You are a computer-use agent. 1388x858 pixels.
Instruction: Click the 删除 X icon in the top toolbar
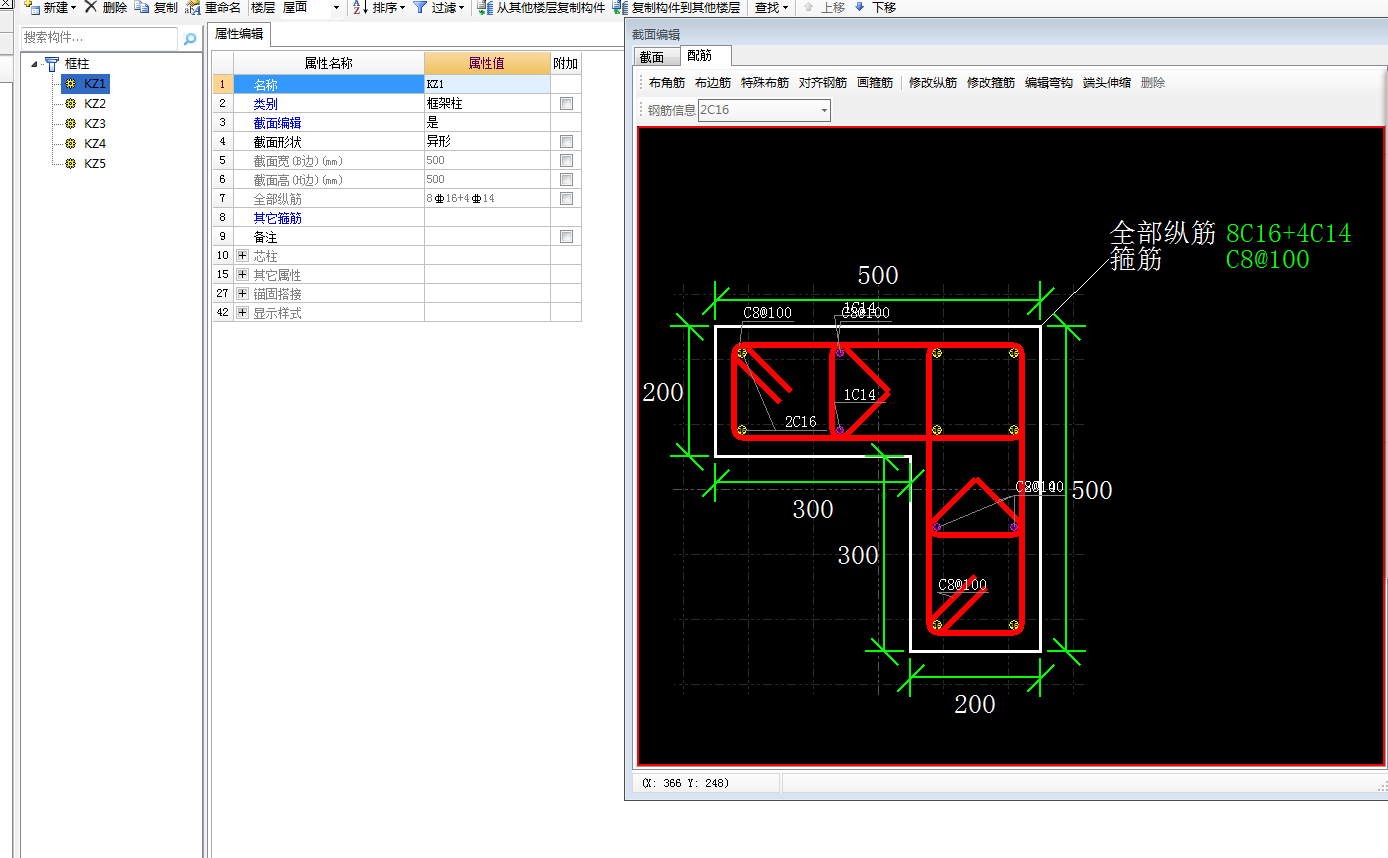tap(90, 7)
